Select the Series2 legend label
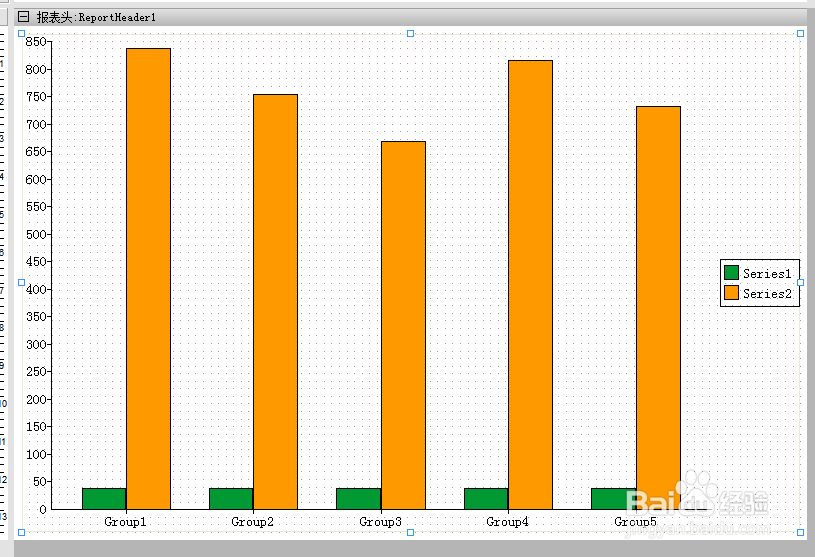 [767, 294]
